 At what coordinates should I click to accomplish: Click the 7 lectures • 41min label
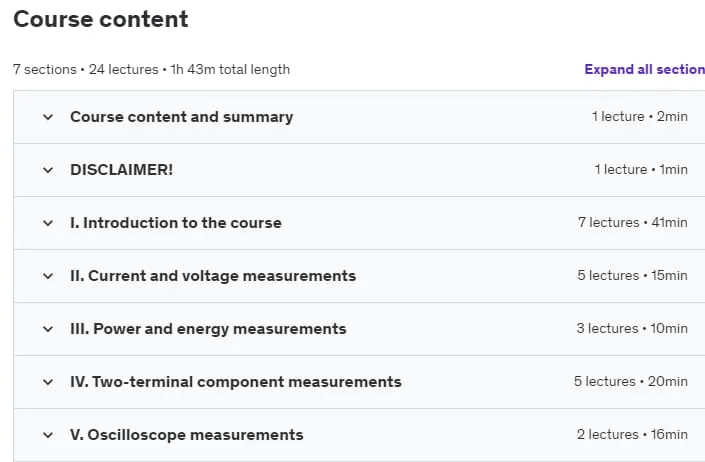tap(633, 222)
